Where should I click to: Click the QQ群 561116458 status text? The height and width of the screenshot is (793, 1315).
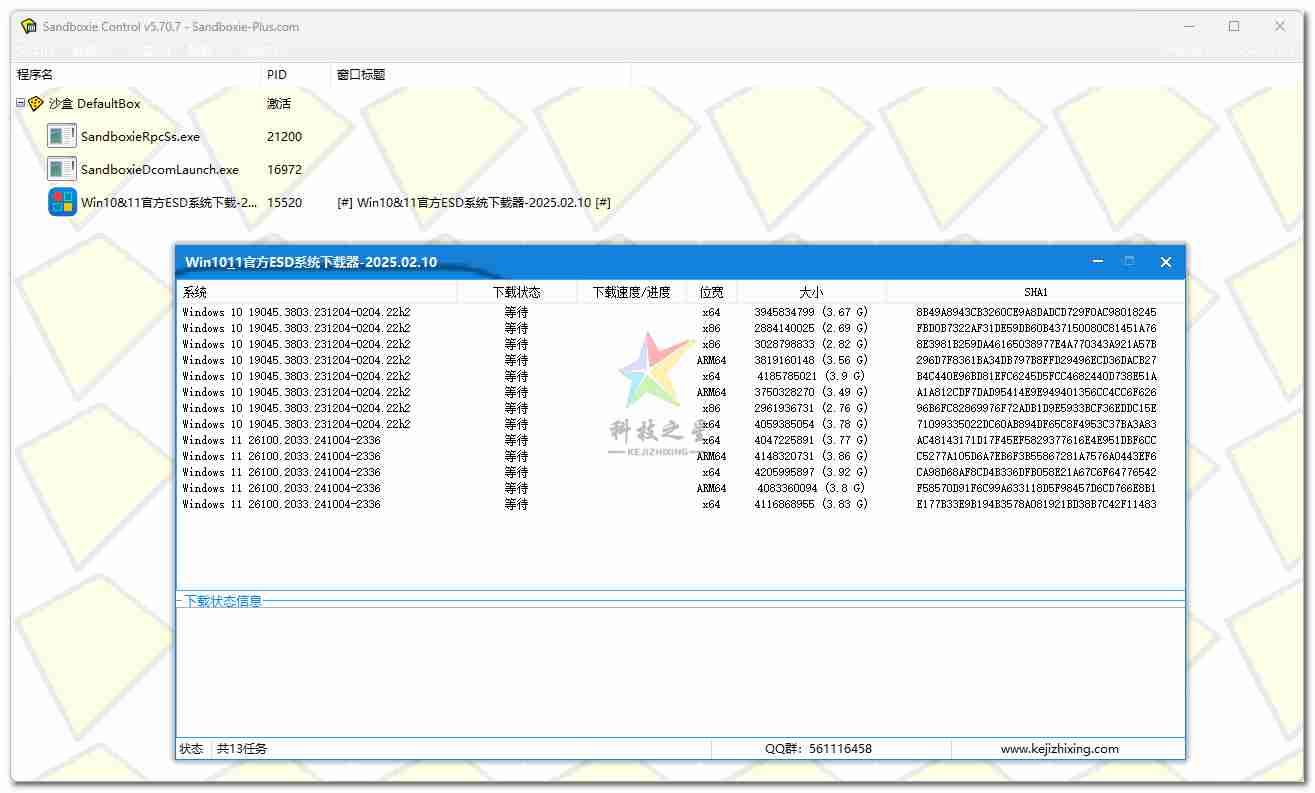818,748
